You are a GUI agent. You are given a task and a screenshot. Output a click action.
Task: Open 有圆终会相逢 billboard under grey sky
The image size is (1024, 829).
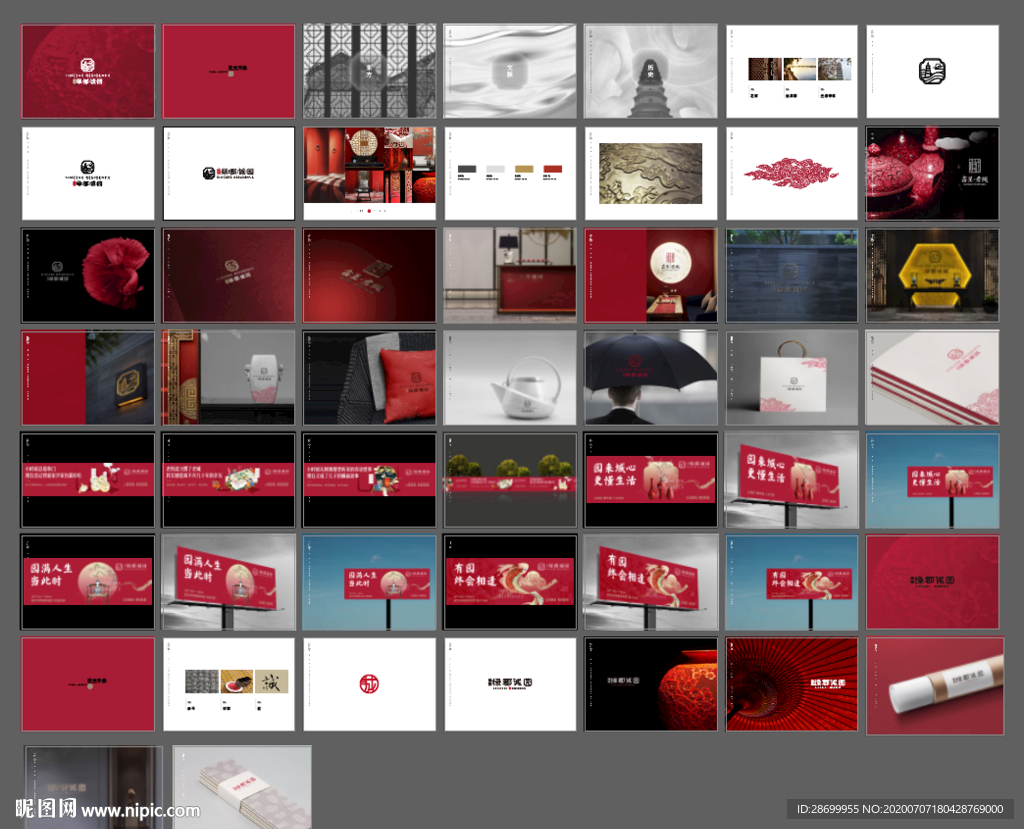pos(650,581)
